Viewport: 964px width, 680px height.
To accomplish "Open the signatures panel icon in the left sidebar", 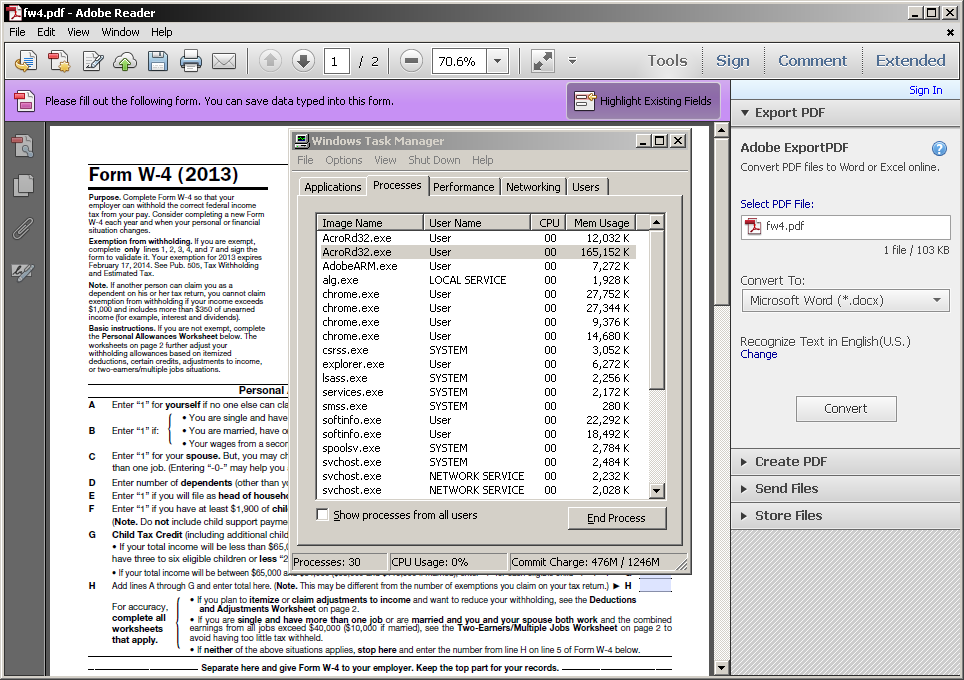I will (x=23, y=271).
